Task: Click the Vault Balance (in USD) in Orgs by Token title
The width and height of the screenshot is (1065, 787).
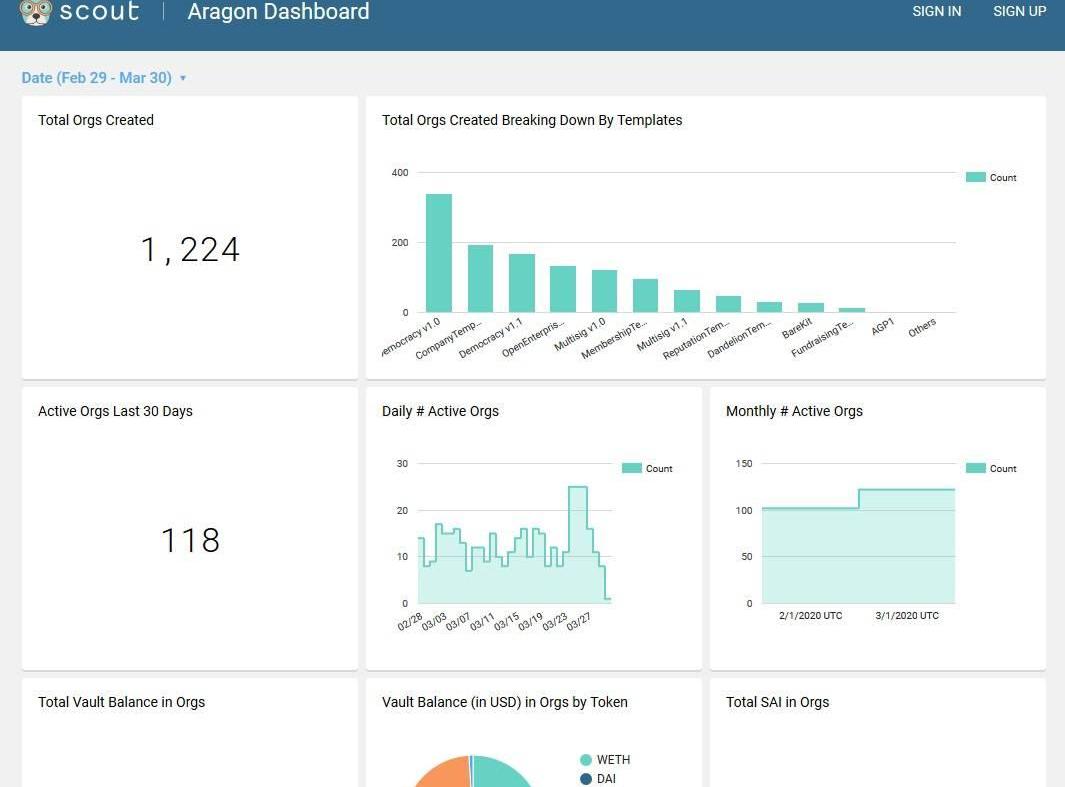Action: (505, 703)
